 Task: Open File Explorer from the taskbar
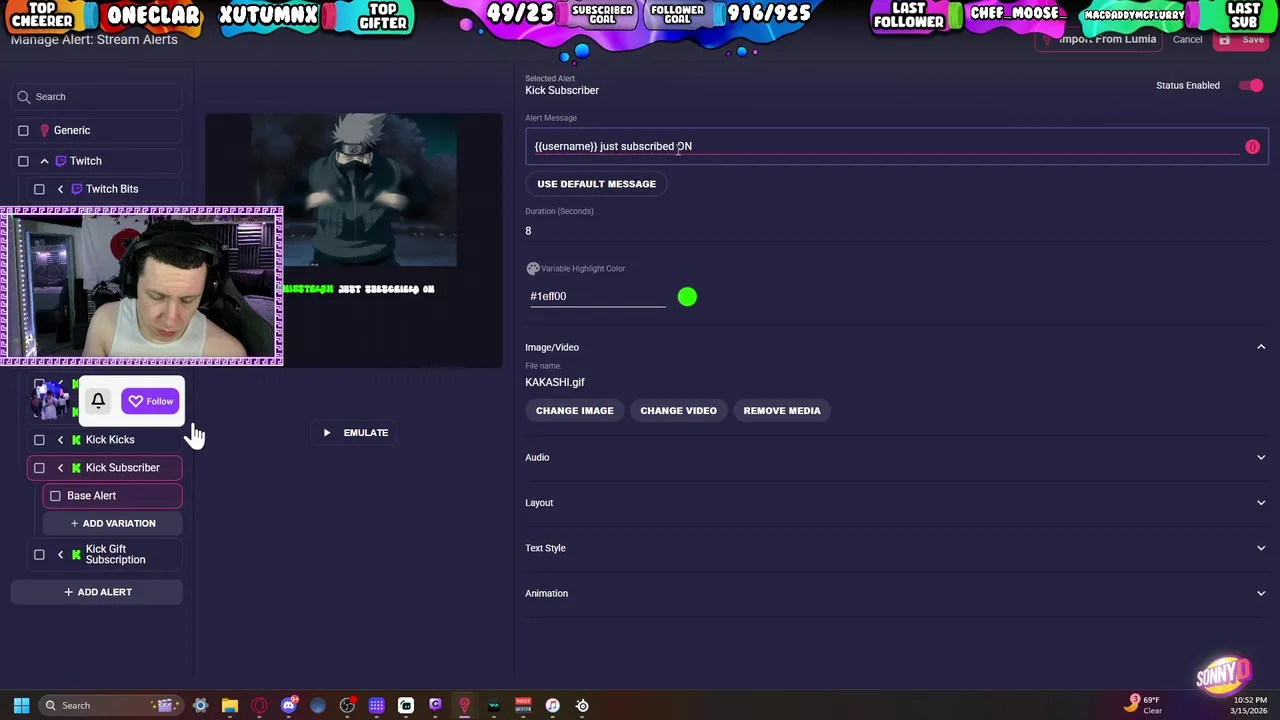(x=229, y=705)
